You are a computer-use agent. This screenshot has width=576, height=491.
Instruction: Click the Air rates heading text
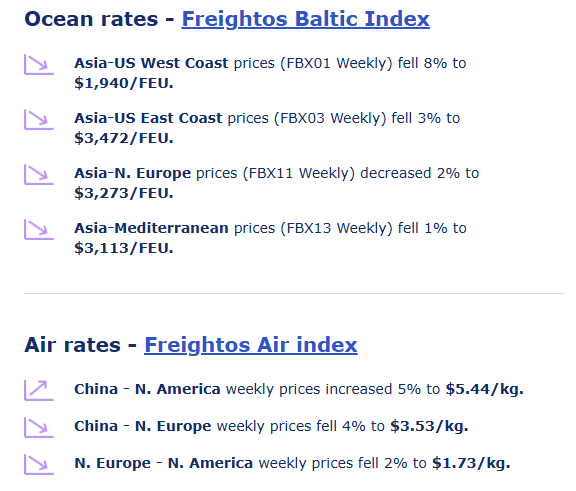[x=72, y=345]
